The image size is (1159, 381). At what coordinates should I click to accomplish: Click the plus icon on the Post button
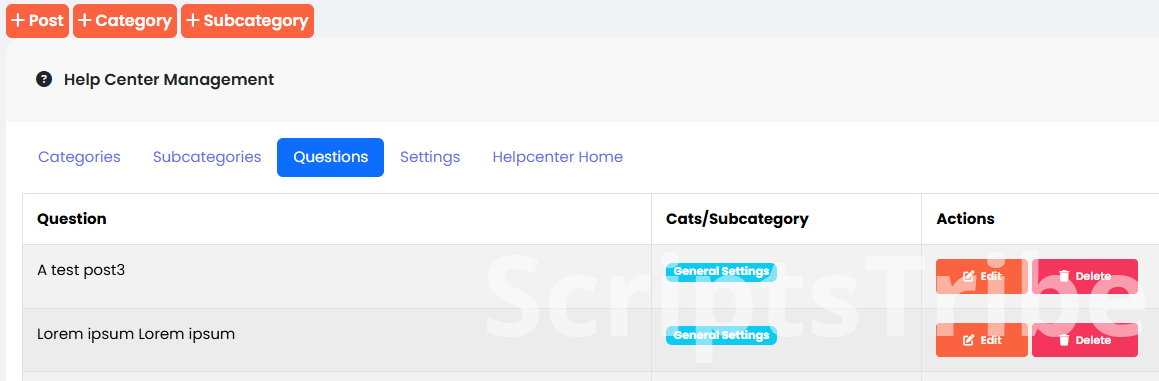coord(18,21)
